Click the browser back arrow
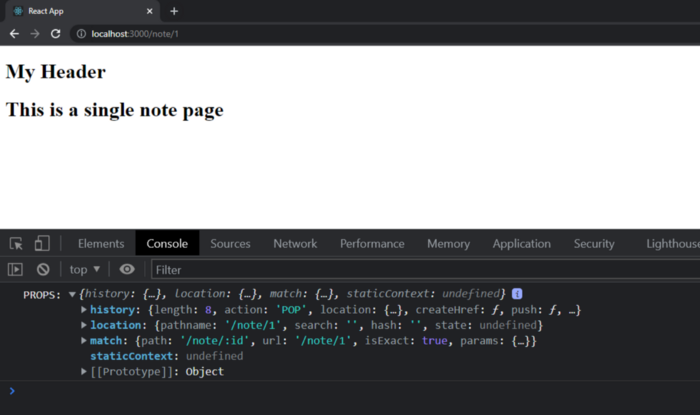The image size is (700, 415). pos(14,33)
